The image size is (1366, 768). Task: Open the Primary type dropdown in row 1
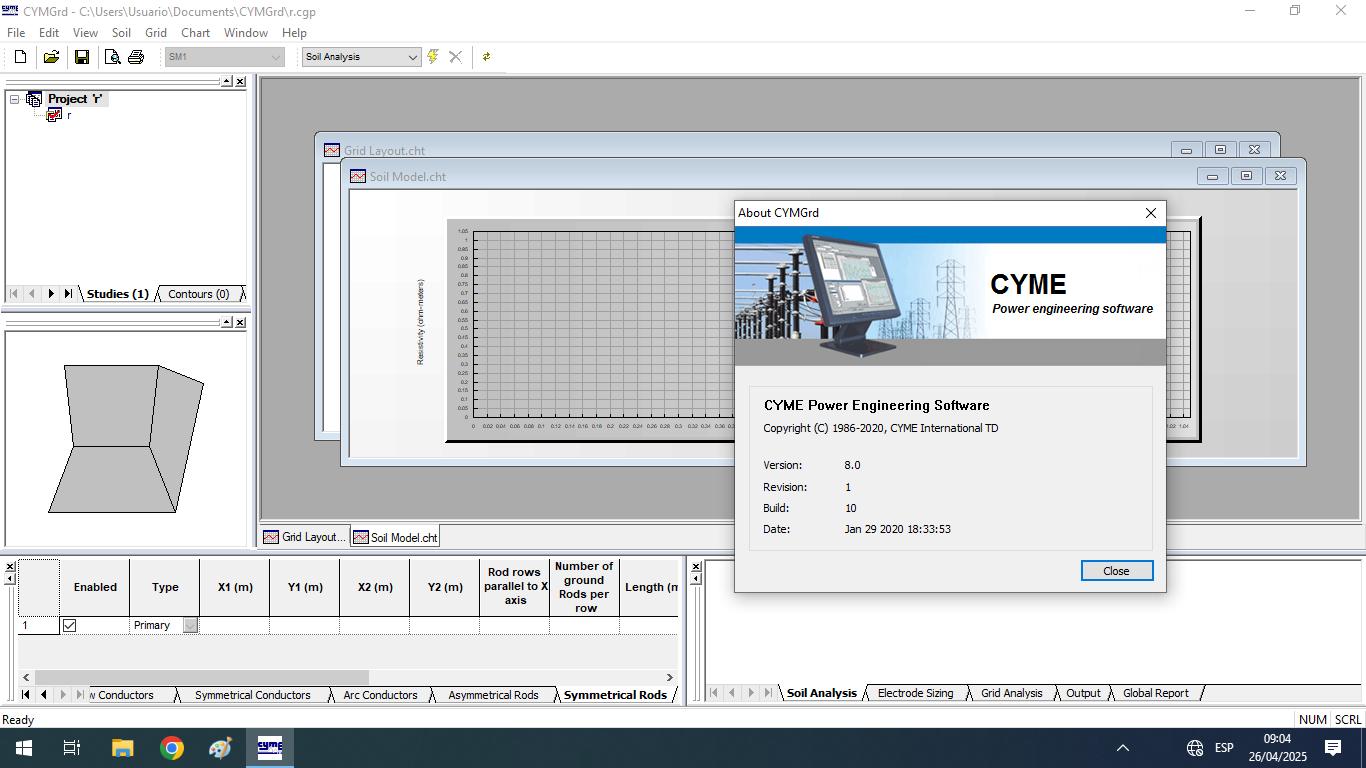click(x=190, y=625)
